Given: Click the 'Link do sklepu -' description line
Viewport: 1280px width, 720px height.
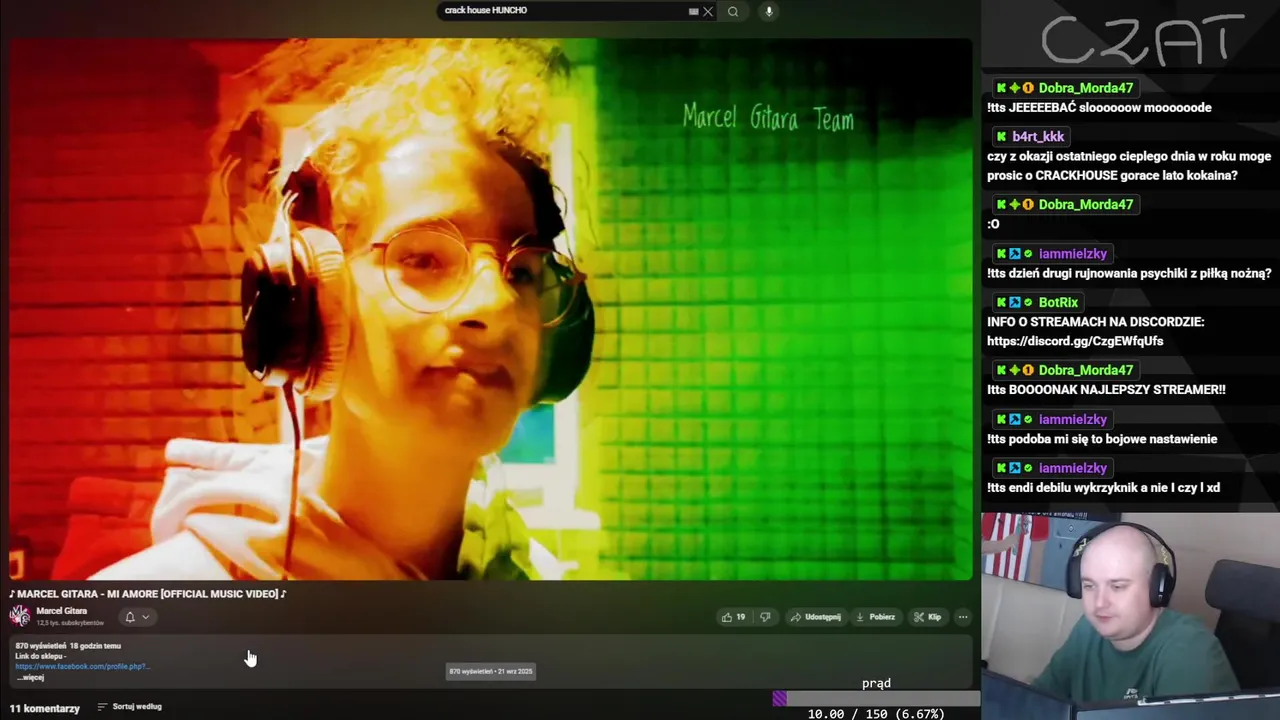Looking at the screenshot, I should coord(41,656).
